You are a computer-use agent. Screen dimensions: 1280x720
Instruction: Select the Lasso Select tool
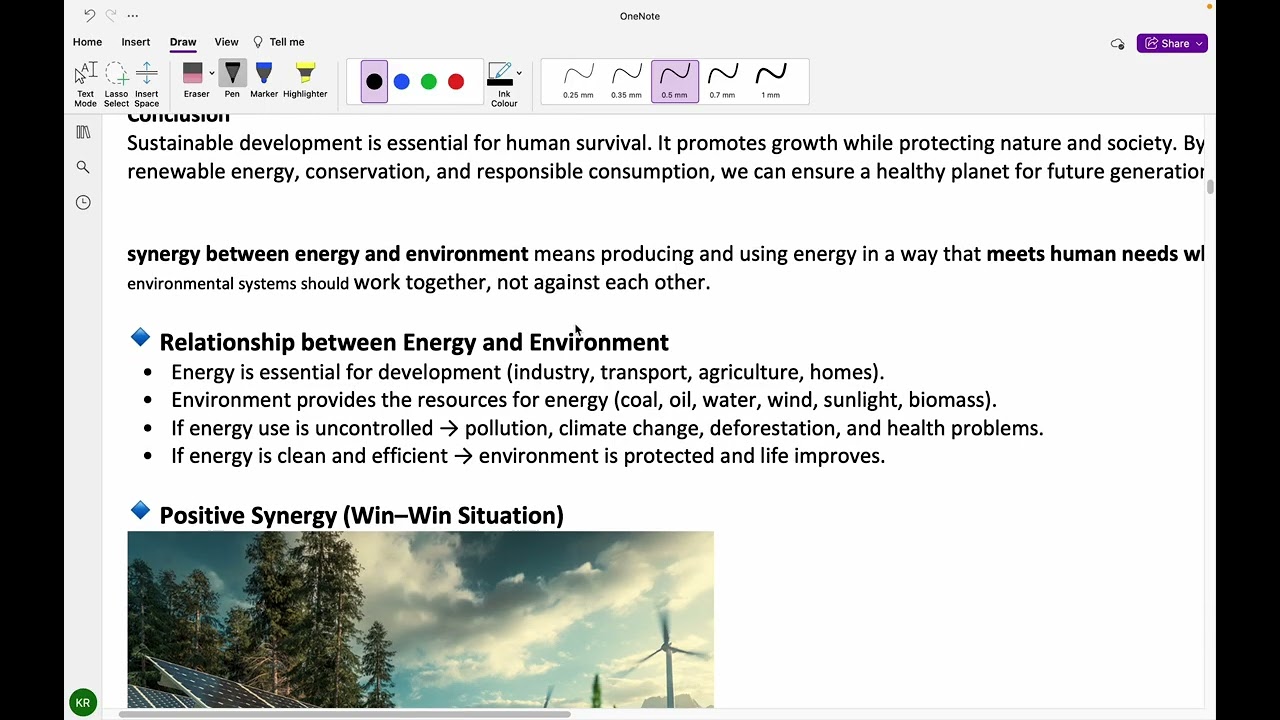pos(116,84)
